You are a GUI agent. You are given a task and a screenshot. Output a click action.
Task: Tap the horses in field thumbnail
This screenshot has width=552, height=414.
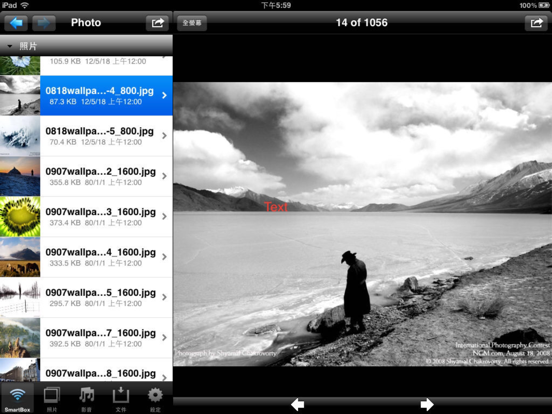(20, 257)
